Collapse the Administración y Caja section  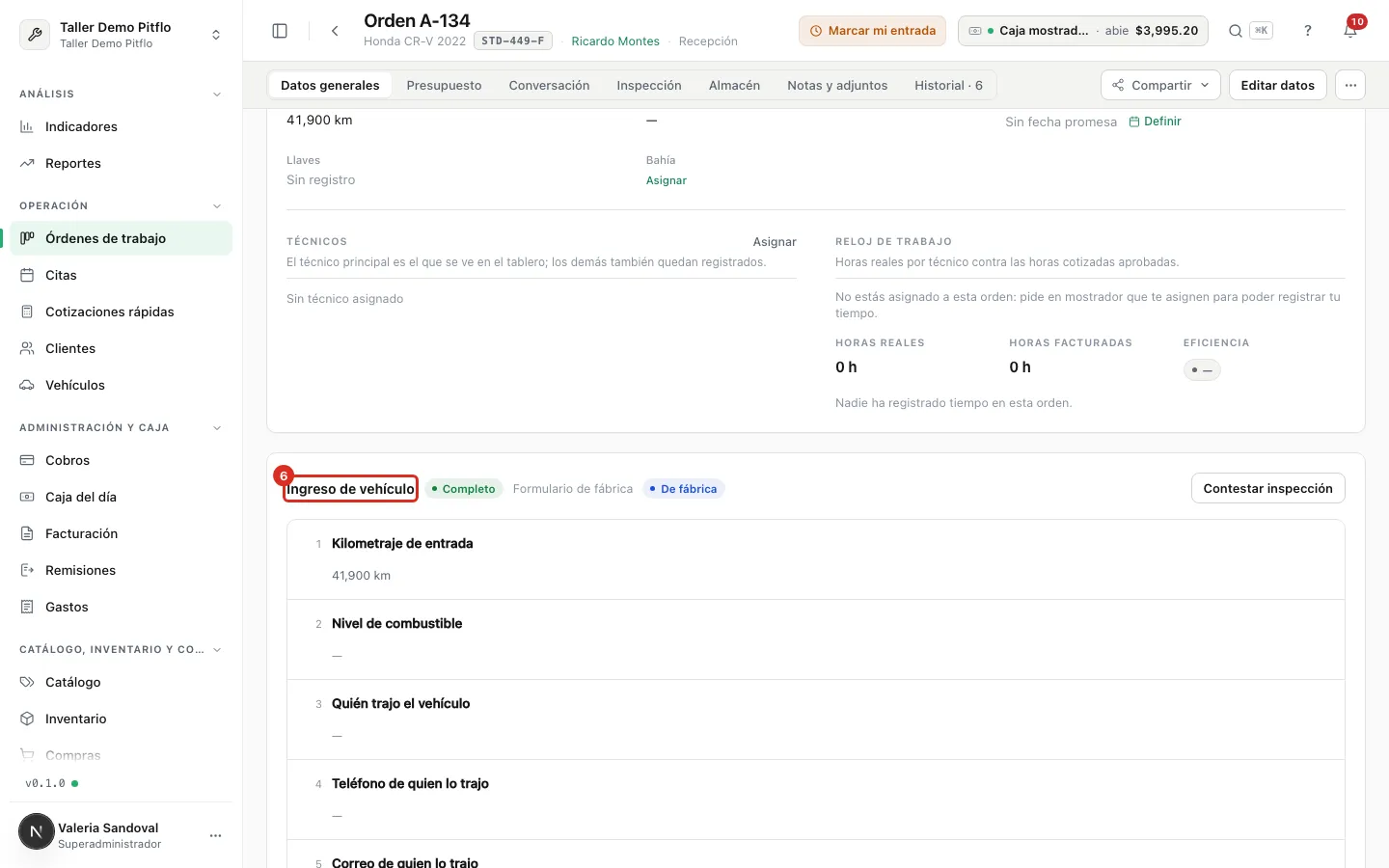(x=217, y=428)
